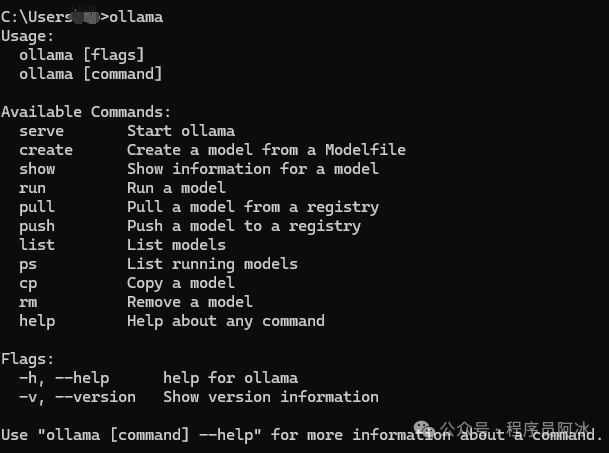Image resolution: width=609 pixels, height=453 pixels.
Task: Click the "pull" command name
Action: 37,206
